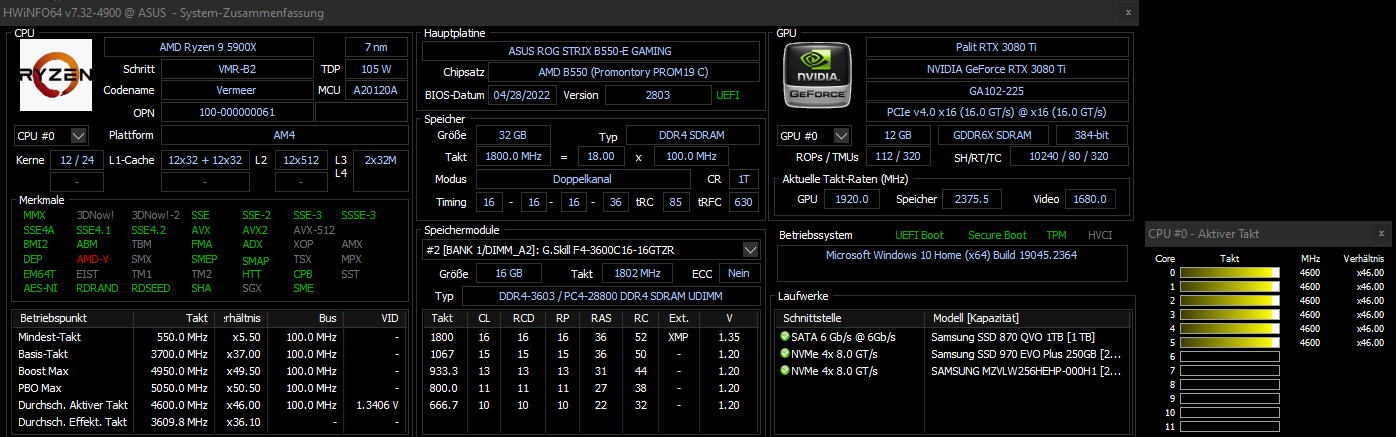Click the XMP timing row at 1800
Image resolution: width=1396 pixels, height=437 pixels.
(x=590, y=337)
